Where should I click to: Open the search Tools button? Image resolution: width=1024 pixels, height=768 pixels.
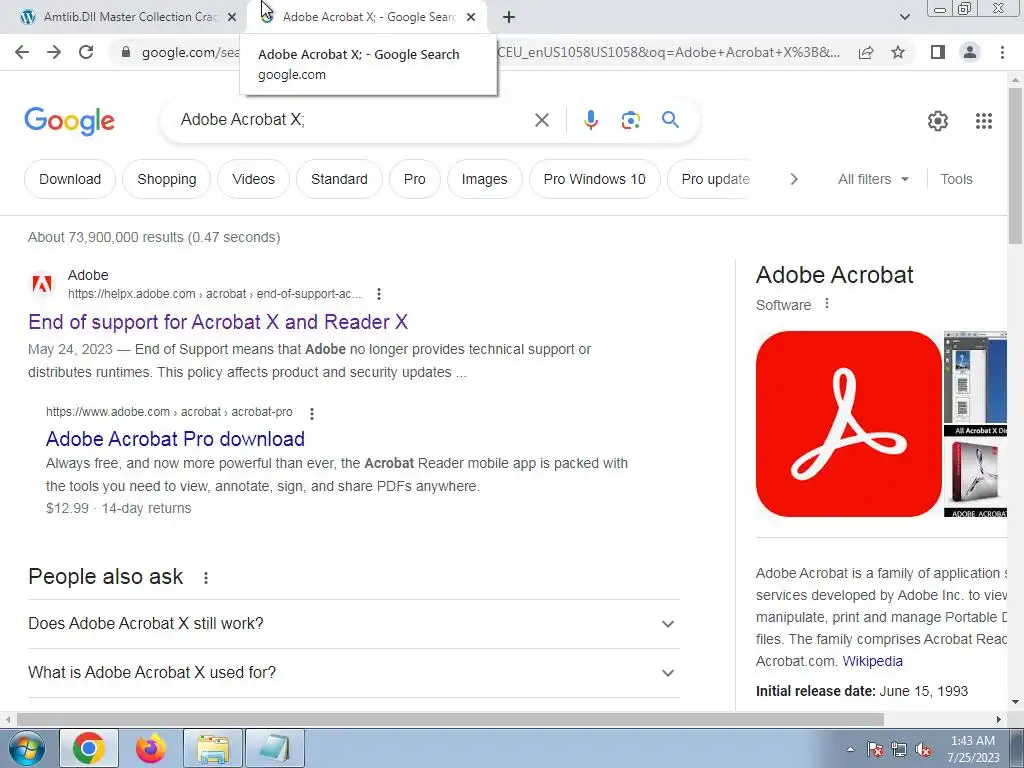[x=956, y=179]
